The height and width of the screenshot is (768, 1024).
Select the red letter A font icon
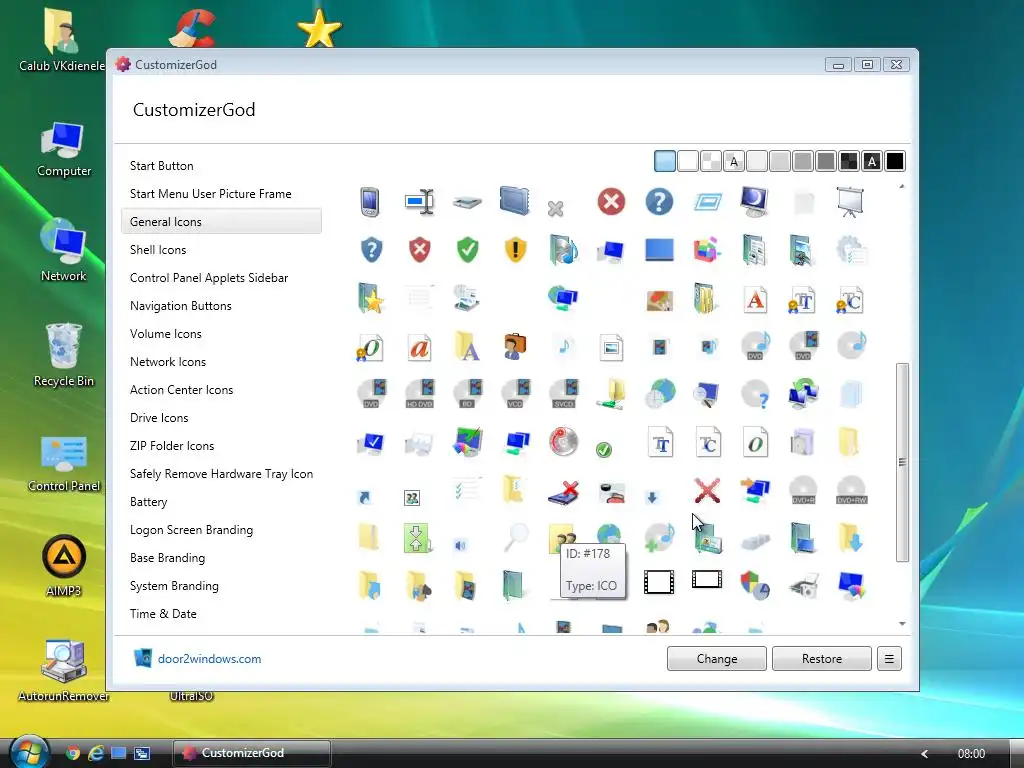pyautogui.click(x=755, y=300)
